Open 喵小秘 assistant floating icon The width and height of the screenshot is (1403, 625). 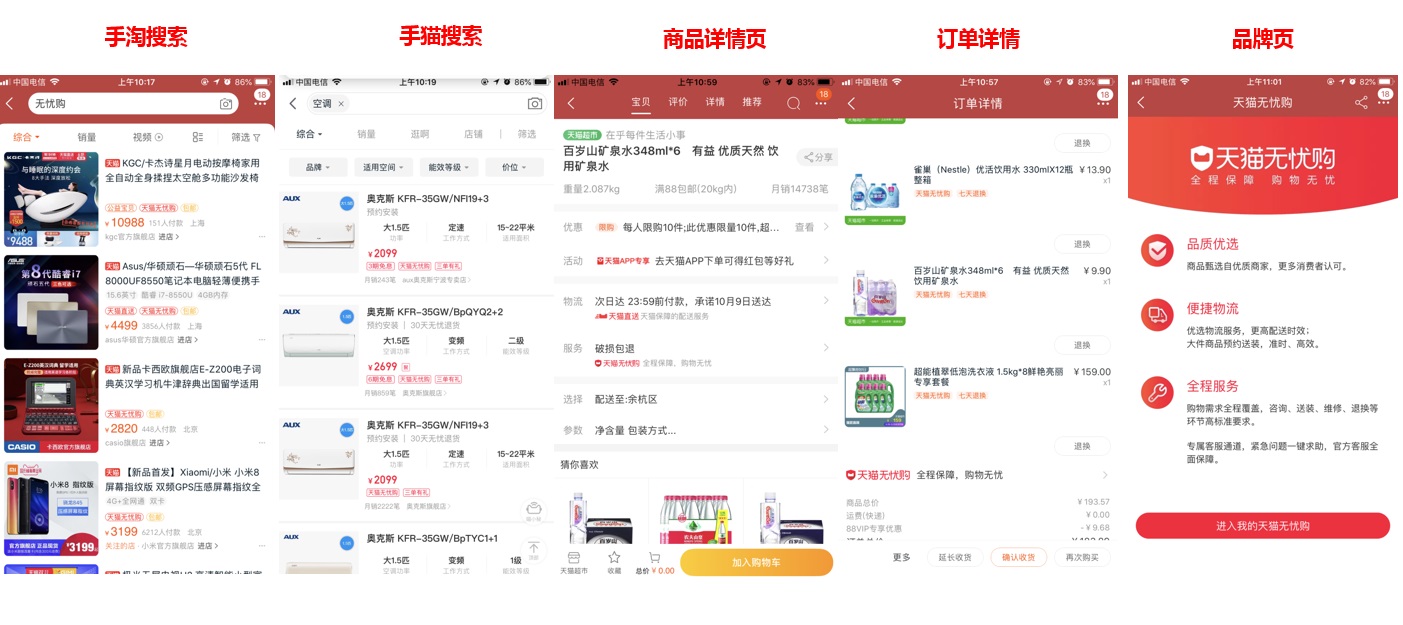[534, 510]
